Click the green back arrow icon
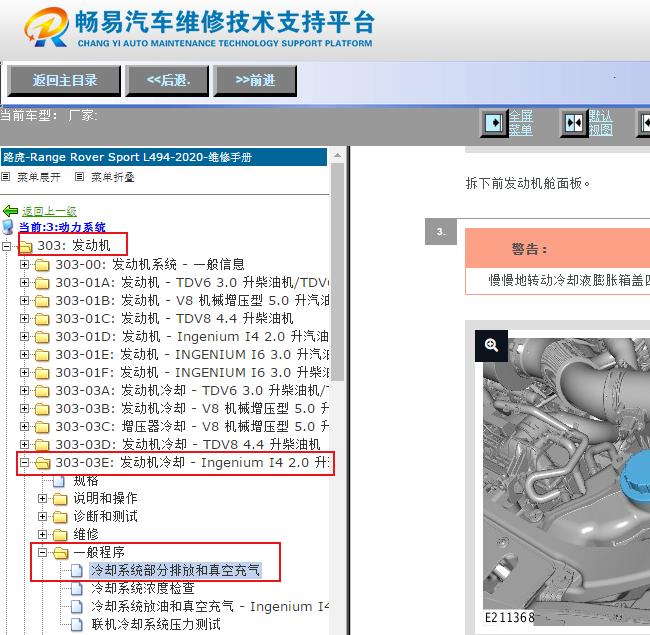650x635 pixels. [10, 211]
